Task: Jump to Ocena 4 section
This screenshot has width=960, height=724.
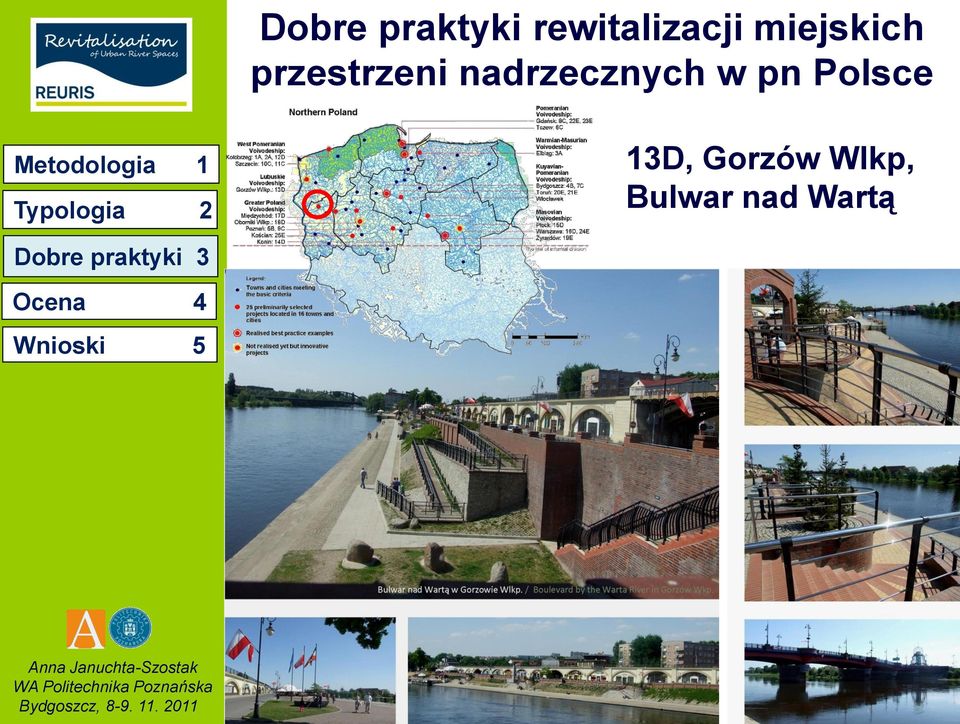Action: click(109, 301)
